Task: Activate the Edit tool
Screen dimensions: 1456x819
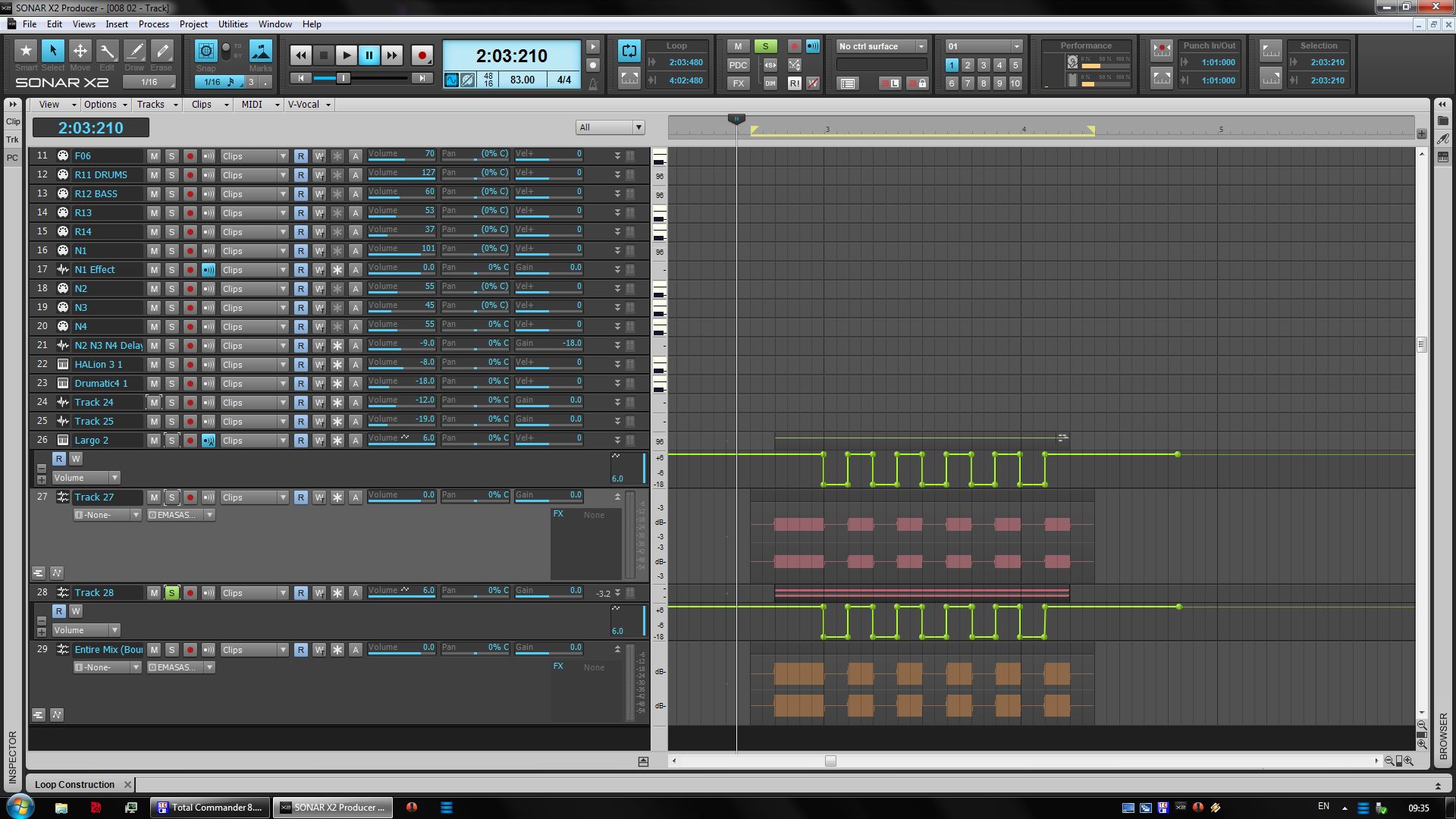Action: coord(107,51)
